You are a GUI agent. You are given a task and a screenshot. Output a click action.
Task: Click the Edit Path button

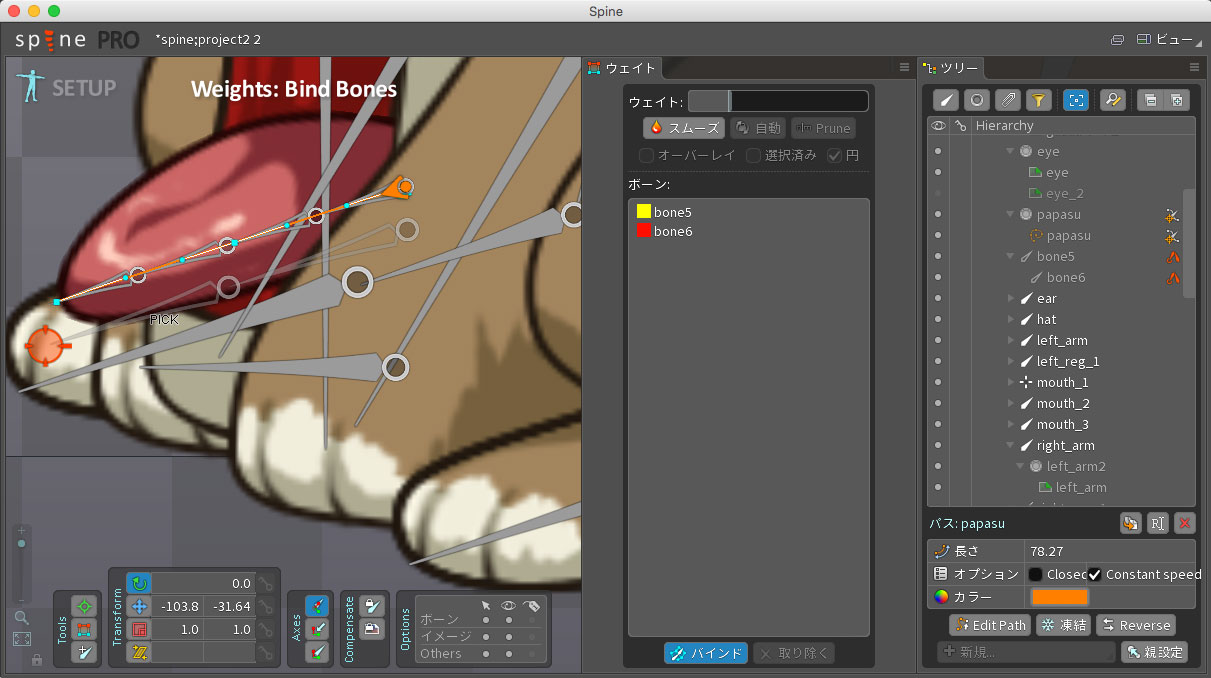click(x=990, y=625)
